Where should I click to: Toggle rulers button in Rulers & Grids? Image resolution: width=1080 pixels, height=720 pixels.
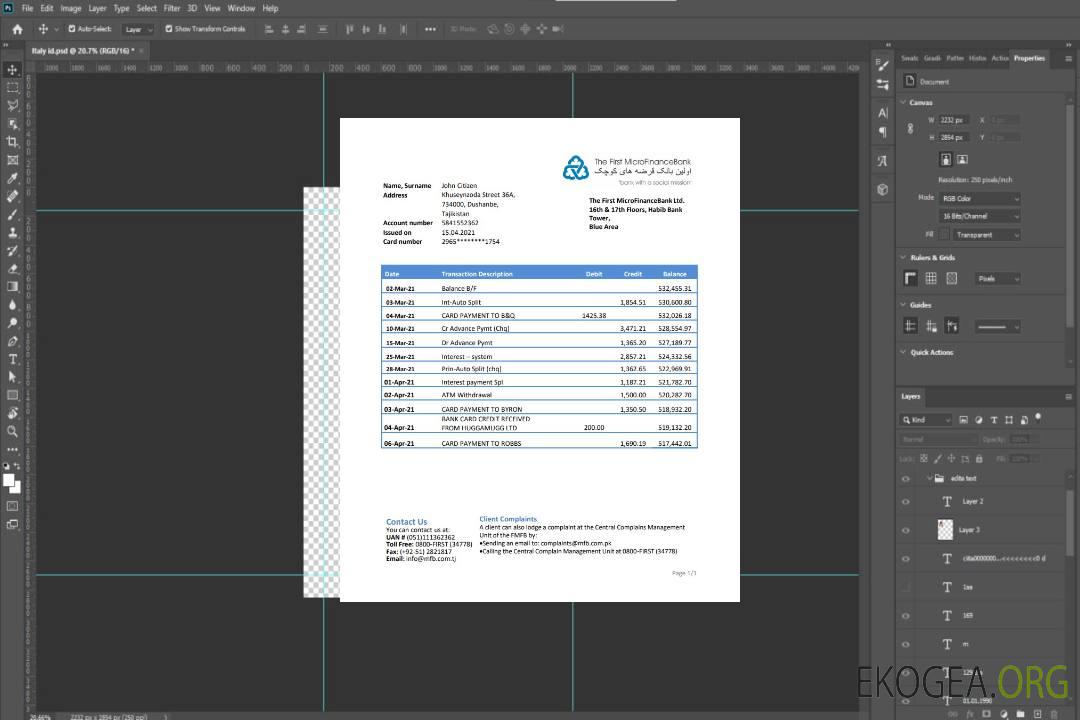[x=910, y=278]
